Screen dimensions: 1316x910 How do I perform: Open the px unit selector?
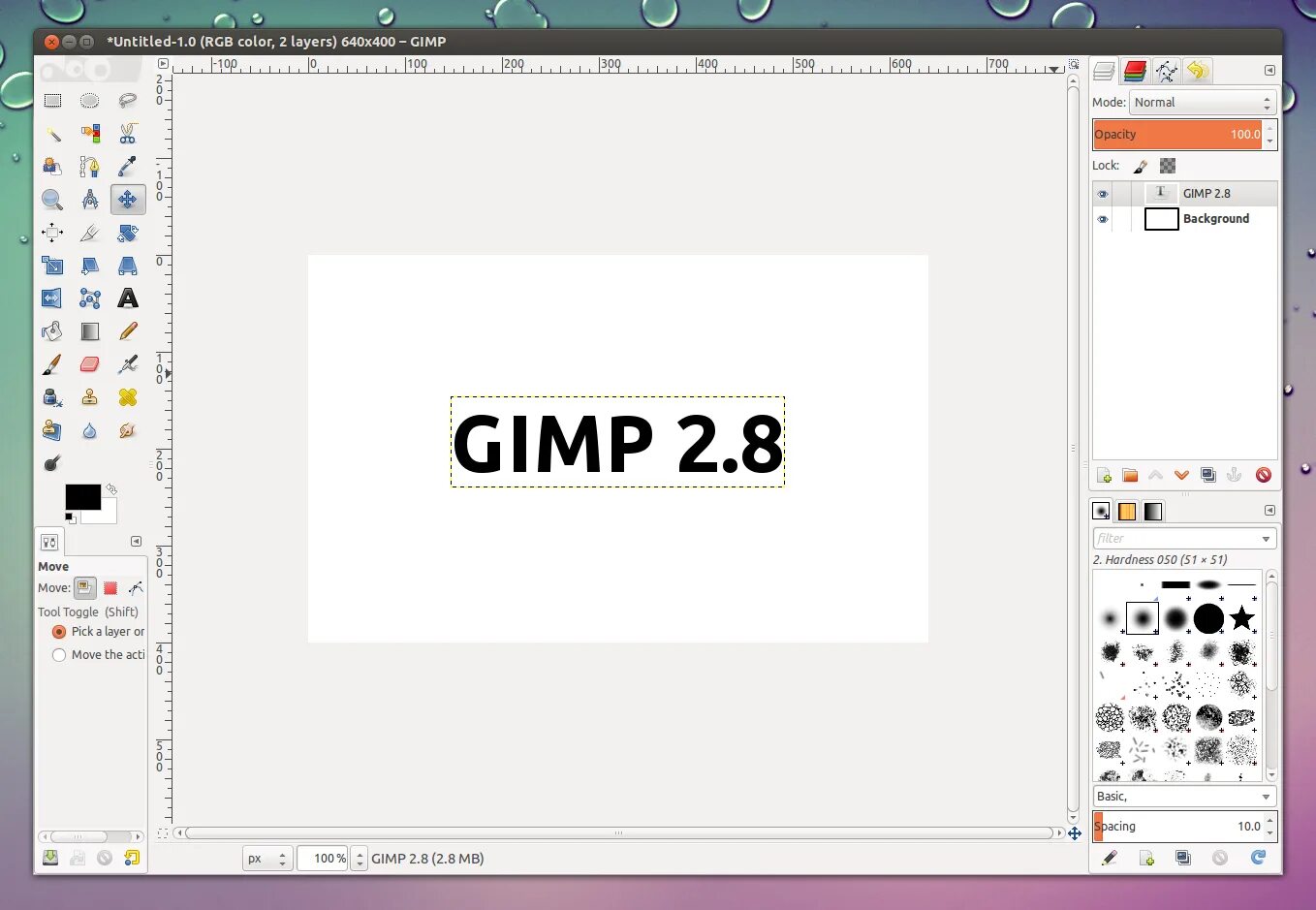click(267, 859)
